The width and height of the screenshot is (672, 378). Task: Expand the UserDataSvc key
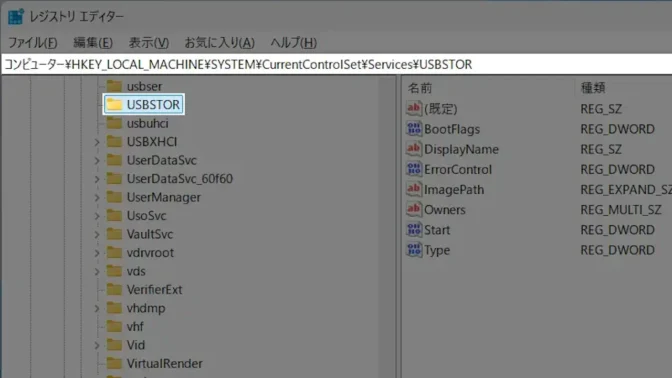[97, 161]
